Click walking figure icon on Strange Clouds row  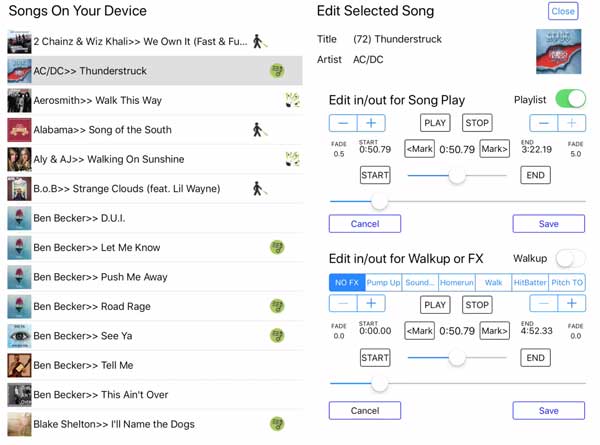tap(259, 189)
